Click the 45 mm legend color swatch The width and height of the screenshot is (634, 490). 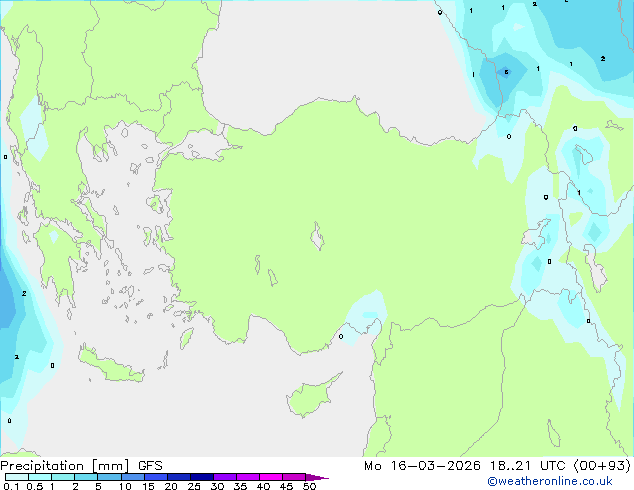294,477
